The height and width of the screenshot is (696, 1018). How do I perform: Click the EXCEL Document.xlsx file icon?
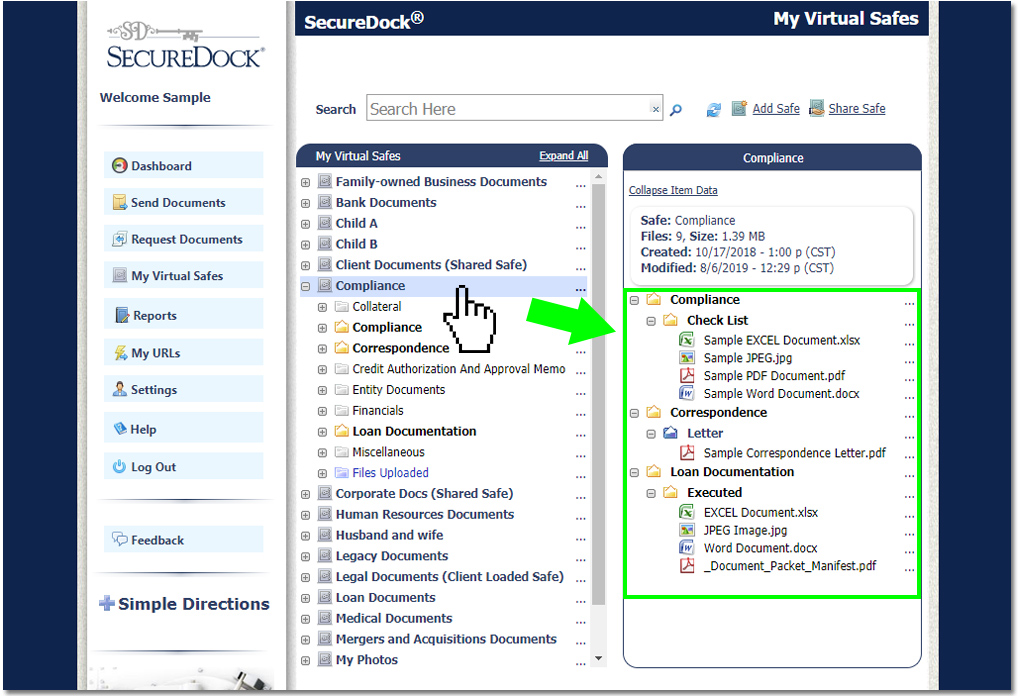[687, 512]
